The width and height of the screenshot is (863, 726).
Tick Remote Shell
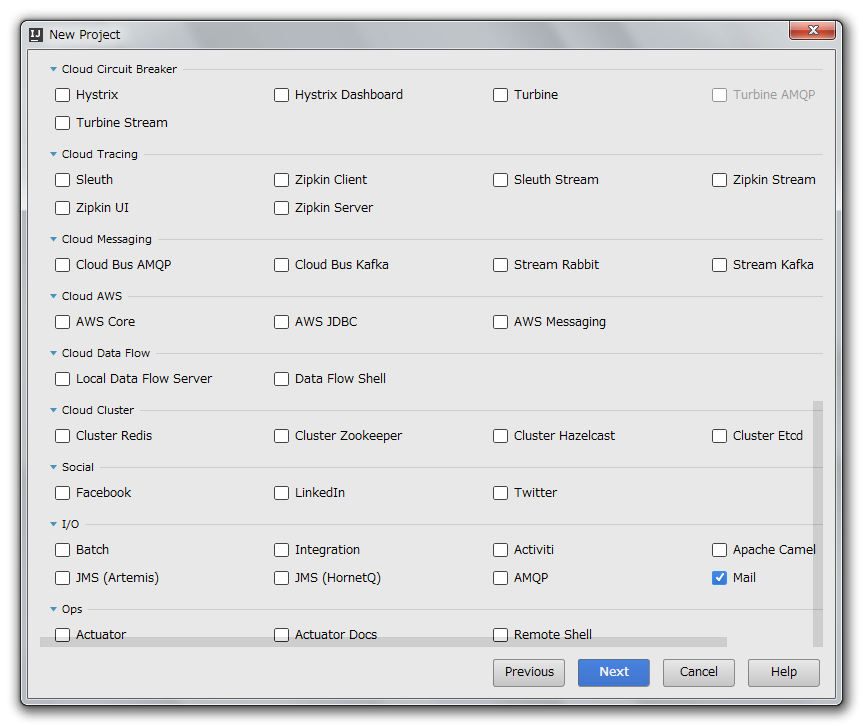tap(500, 635)
